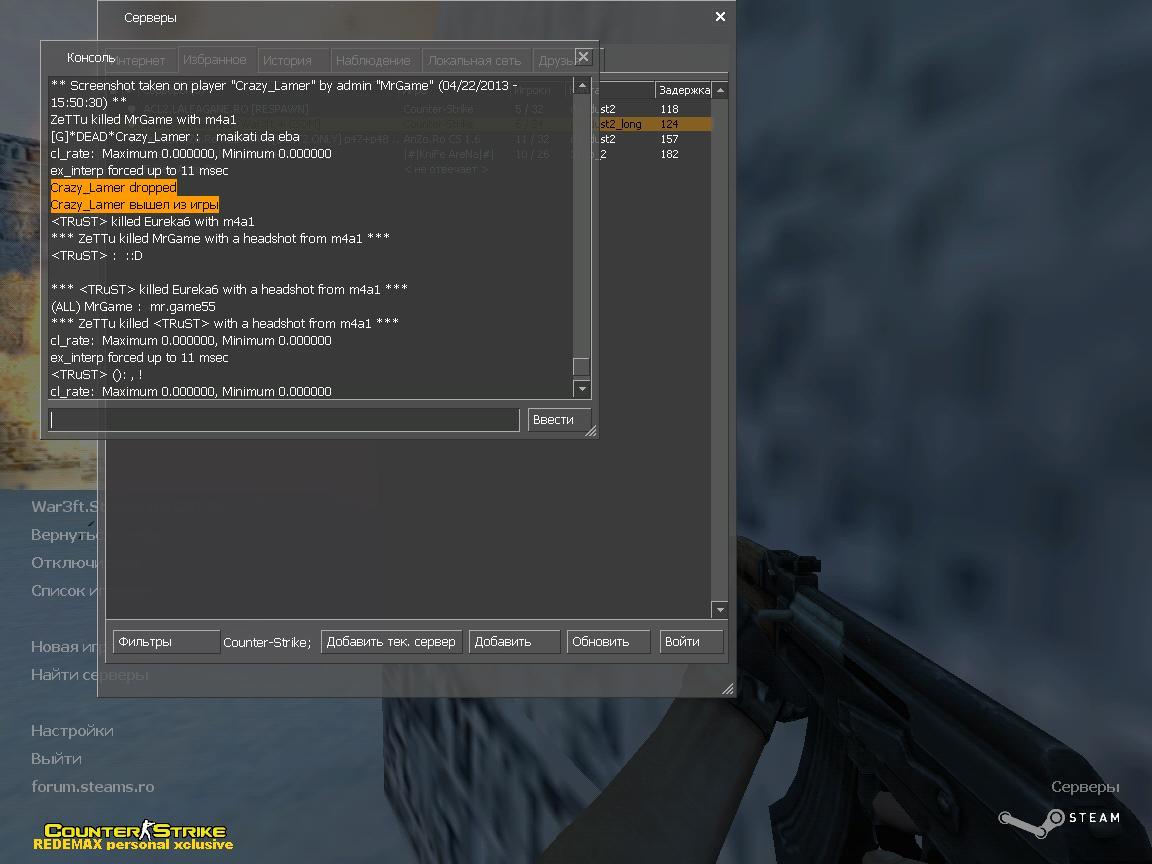1152x864 pixels.
Task: Click the "Screenshot taken on player" console line
Action: pyautogui.click(x=284, y=94)
